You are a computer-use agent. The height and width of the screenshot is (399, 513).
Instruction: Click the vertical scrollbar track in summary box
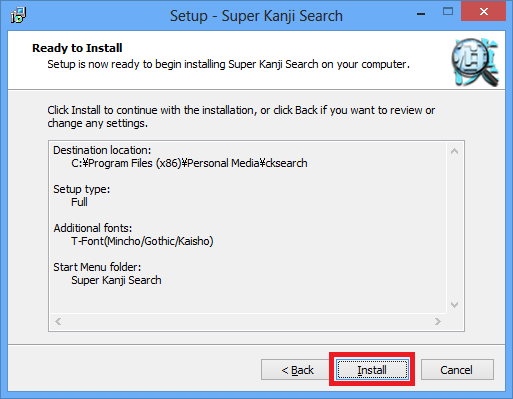point(454,228)
